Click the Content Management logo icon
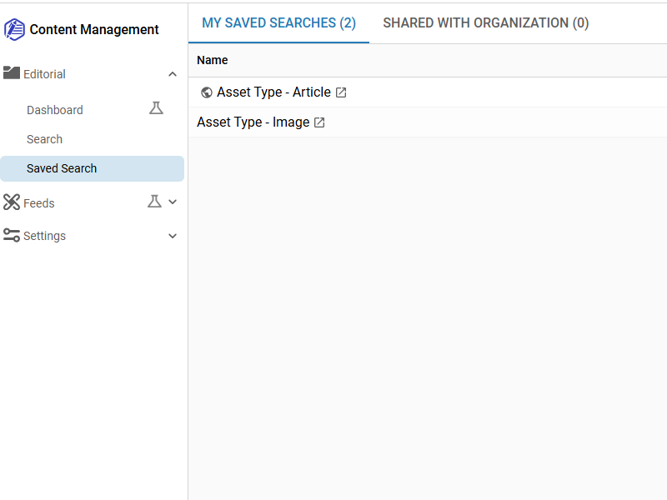Screen dimensions: 667x500 (x=15, y=30)
